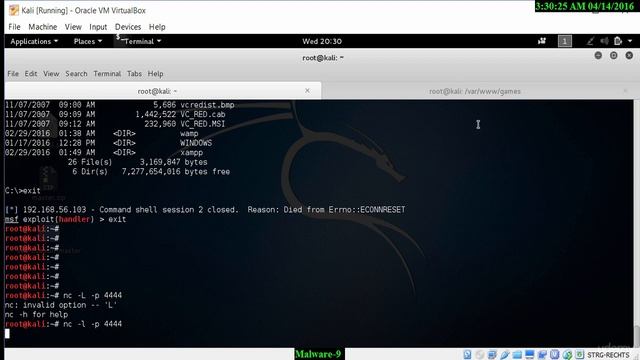Open the VirtualBox Devices menu
640x360 pixels.
[128, 27]
